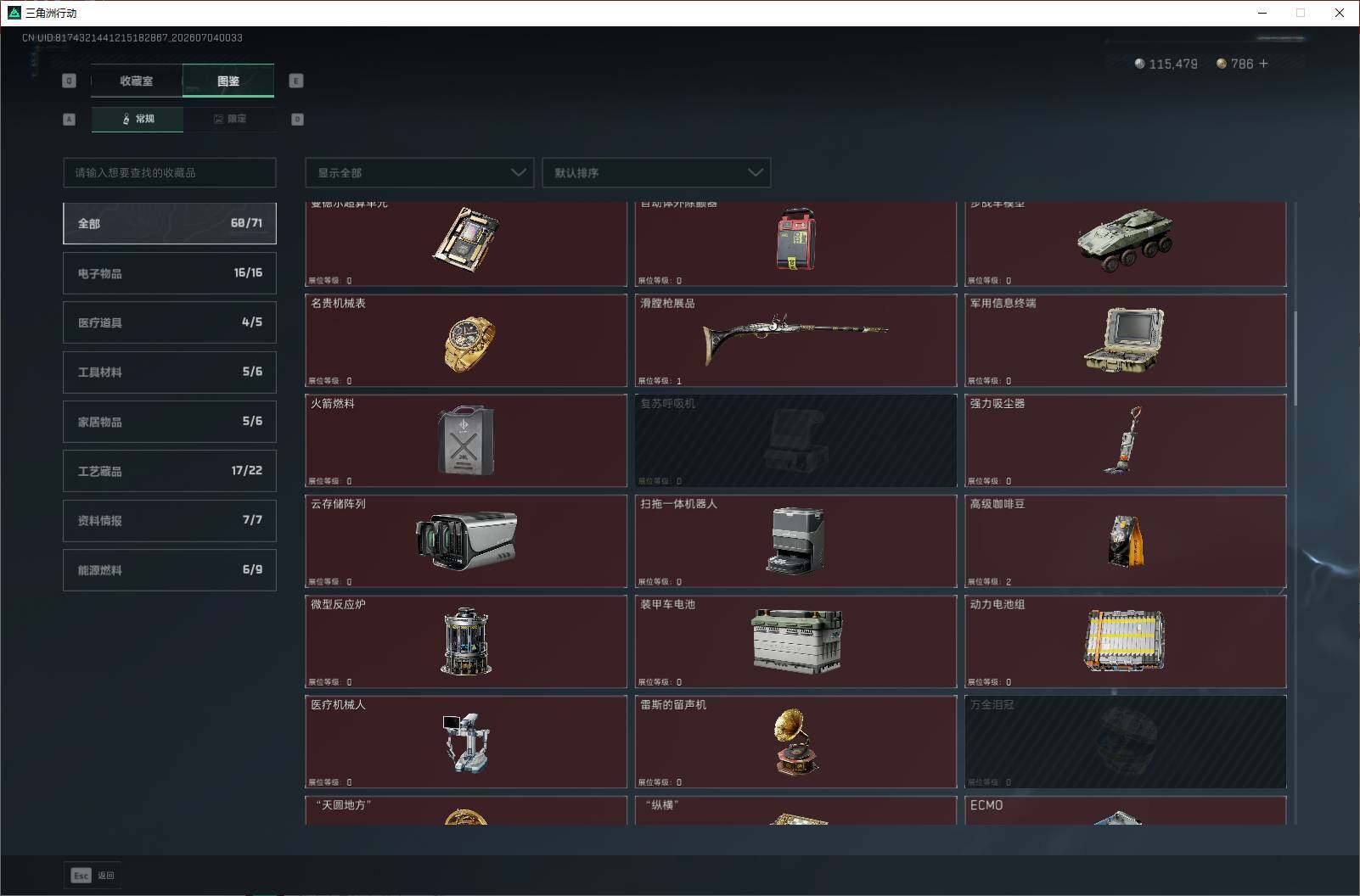Select the 常规 sub-tab

point(138,119)
